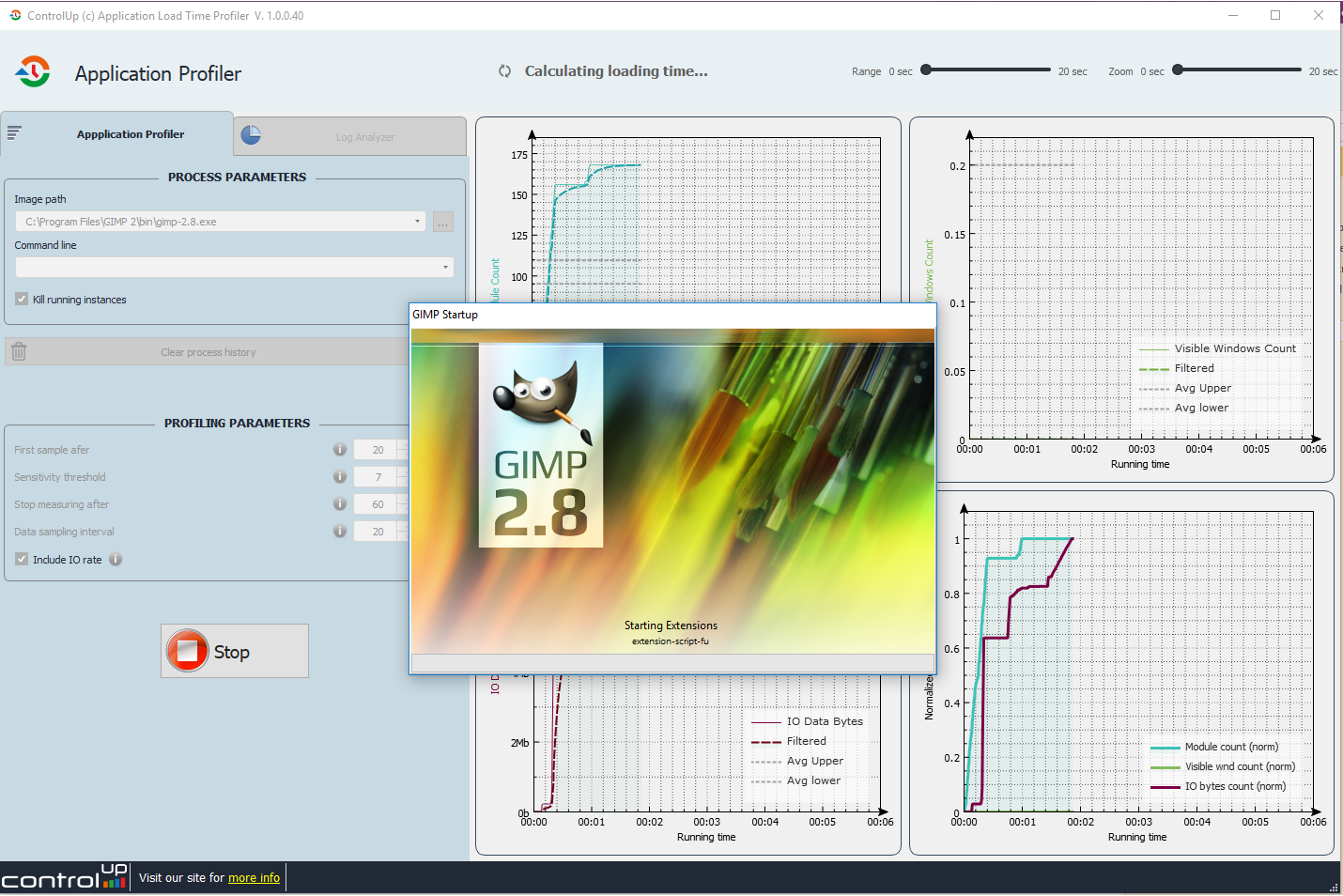Click the GIMP Wilber mascot on splash screen
1343x896 pixels.
point(543,401)
